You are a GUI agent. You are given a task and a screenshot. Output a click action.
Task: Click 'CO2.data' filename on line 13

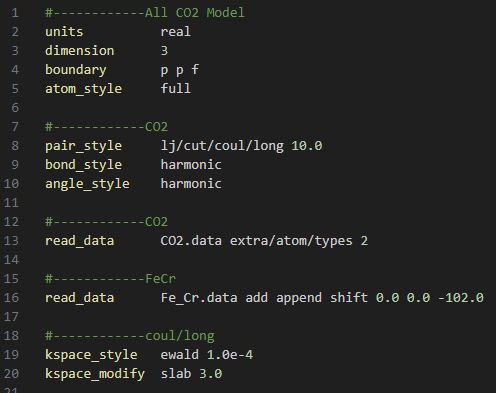pos(191,241)
